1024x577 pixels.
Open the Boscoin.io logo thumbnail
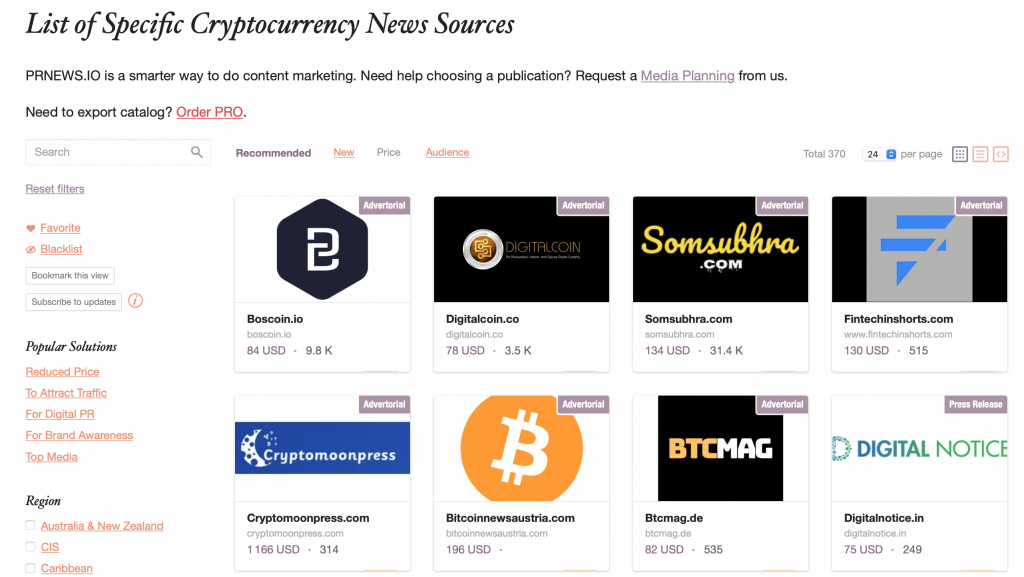pos(323,249)
